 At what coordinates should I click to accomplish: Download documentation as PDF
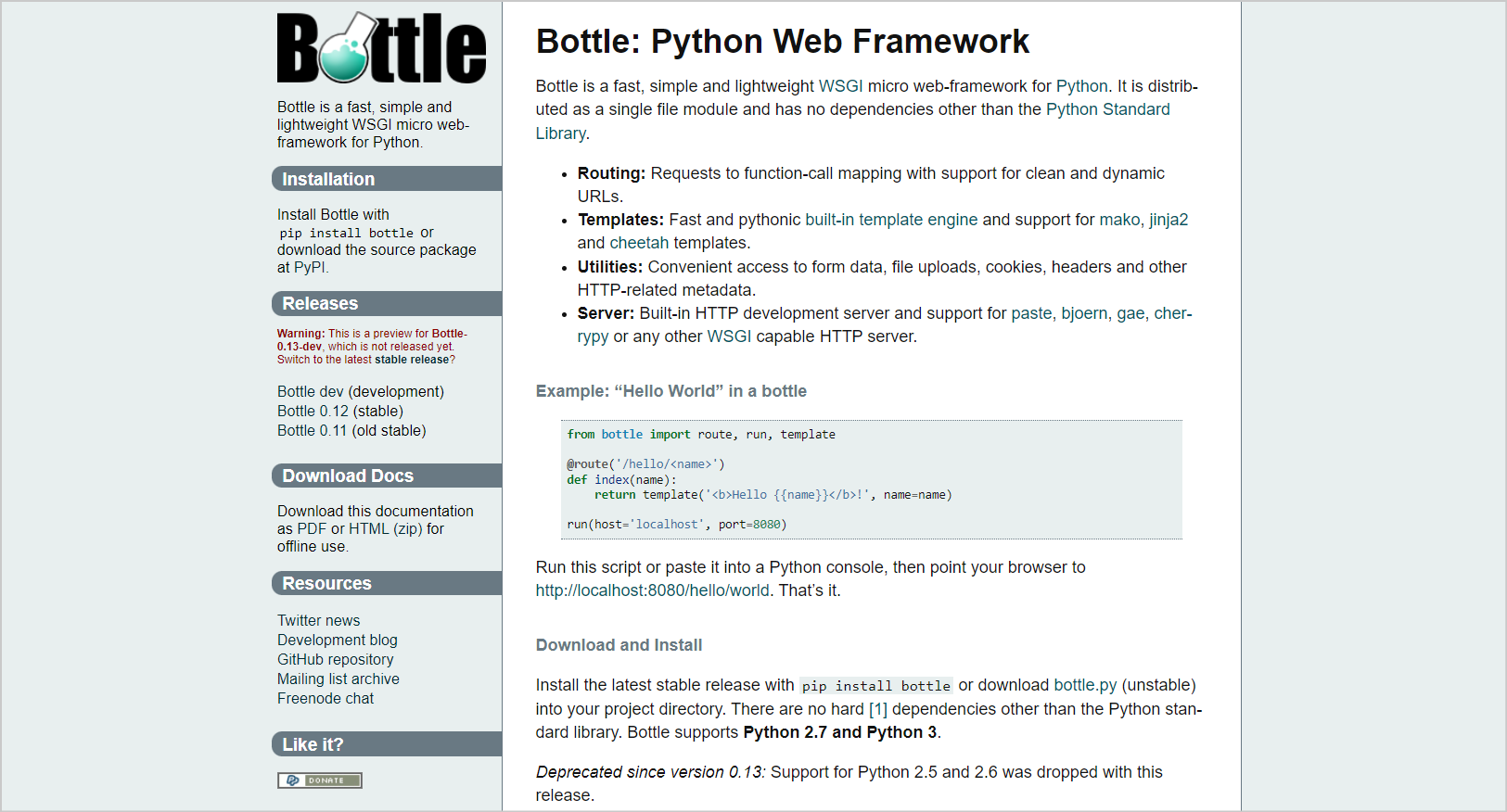coord(312,528)
